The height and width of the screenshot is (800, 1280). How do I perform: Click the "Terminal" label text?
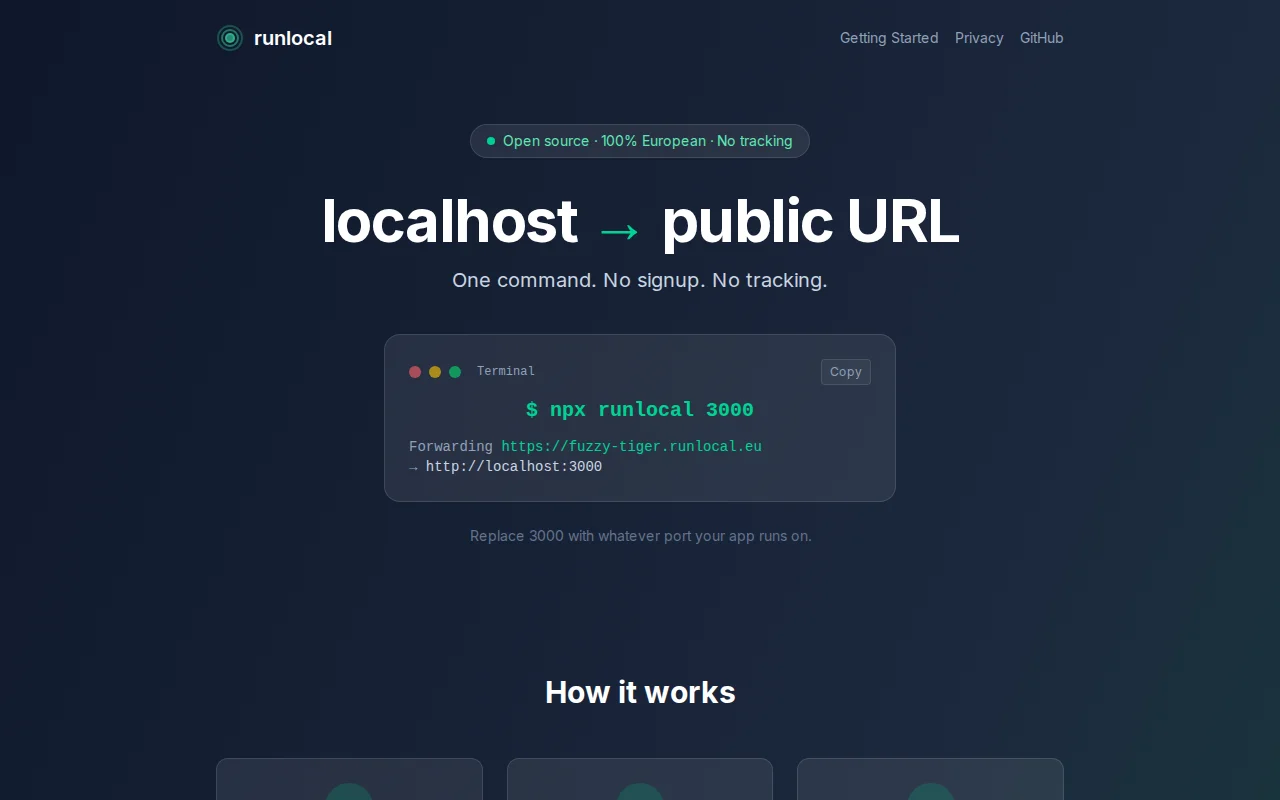pos(506,371)
